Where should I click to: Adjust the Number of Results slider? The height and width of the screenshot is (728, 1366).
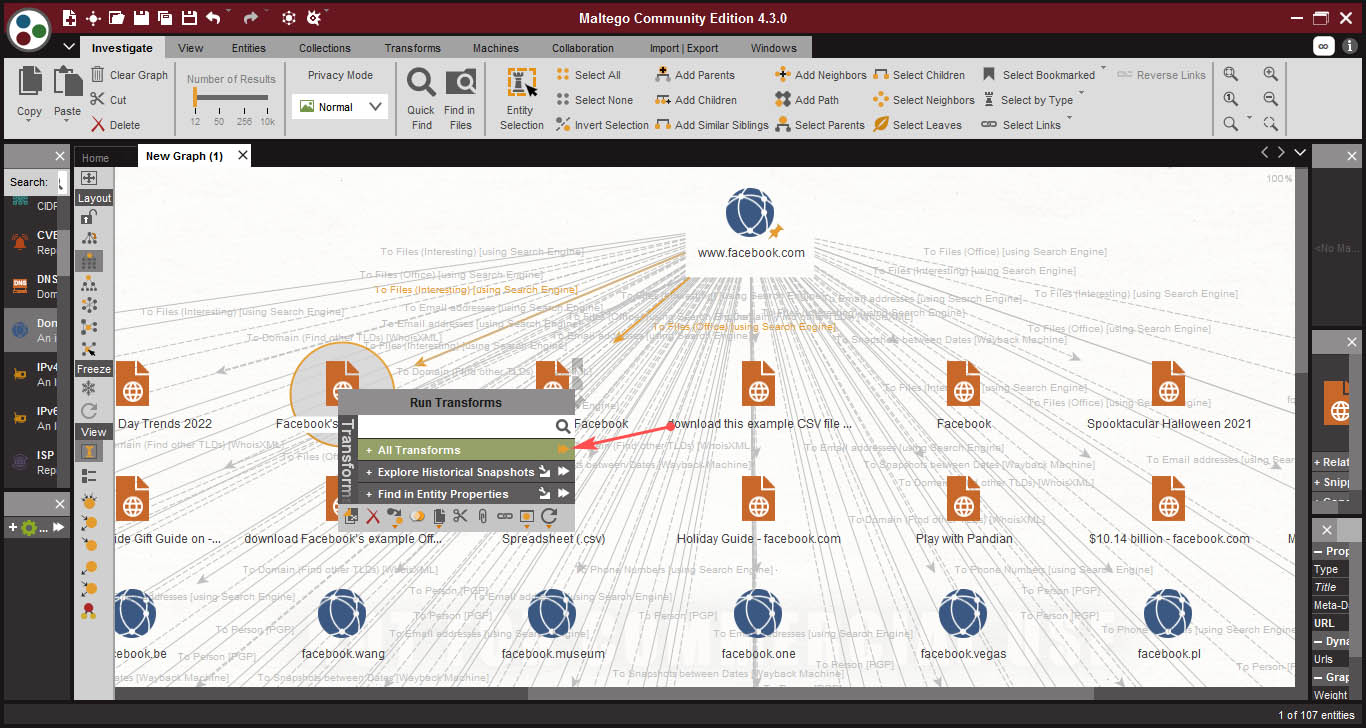pos(196,98)
